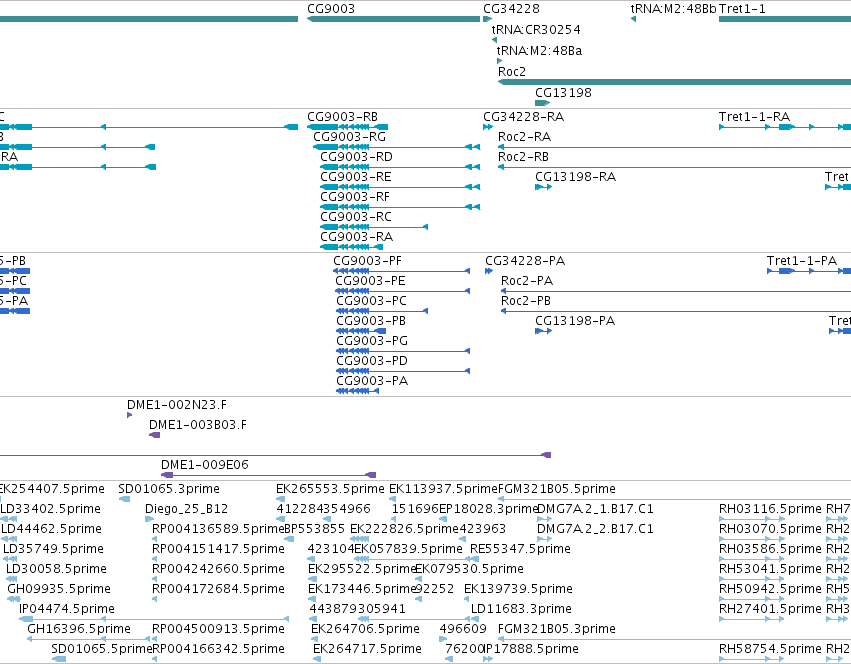The height and width of the screenshot is (664, 851).
Task: Click EST GH09935.5prime
Action: point(14,599)
